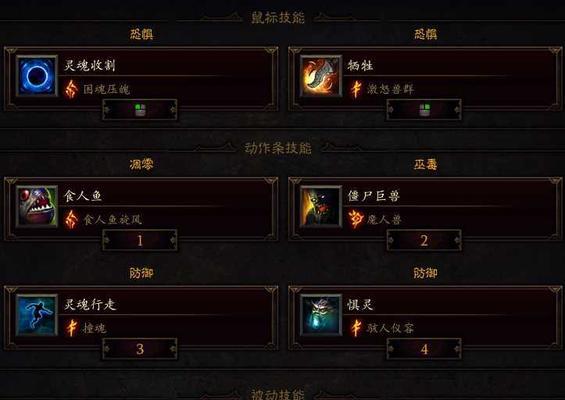Screen dimensions: 565x400
Task: Click the 撞魂 rune name text
Action: tap(94, 328)
